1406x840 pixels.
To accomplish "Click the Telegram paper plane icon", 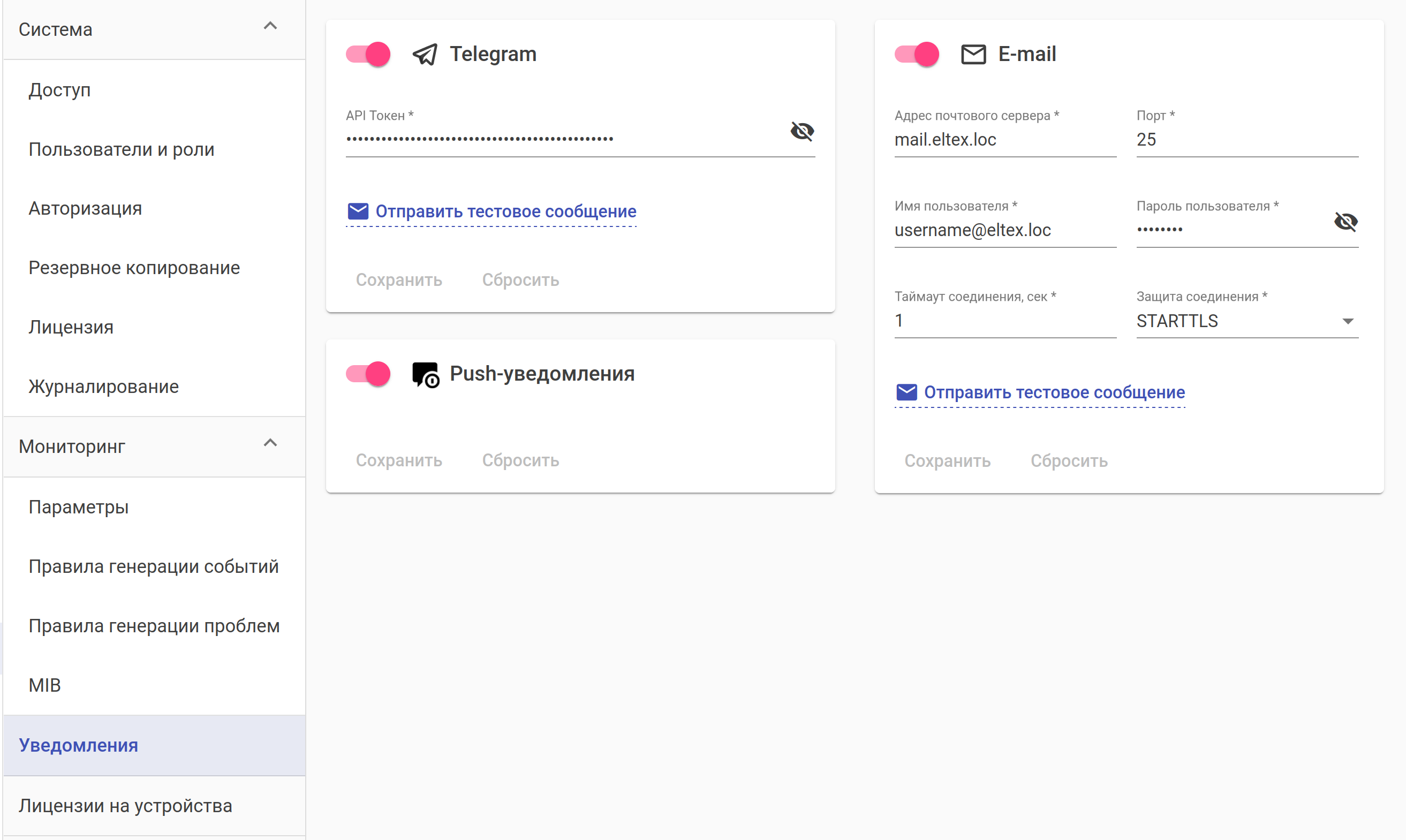I will (425, 54).
